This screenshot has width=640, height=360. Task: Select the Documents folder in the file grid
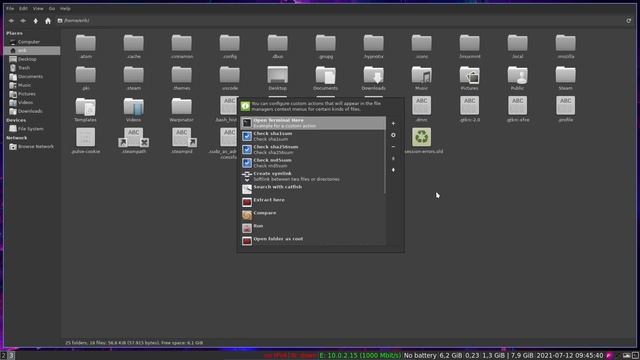coord(326,75)
